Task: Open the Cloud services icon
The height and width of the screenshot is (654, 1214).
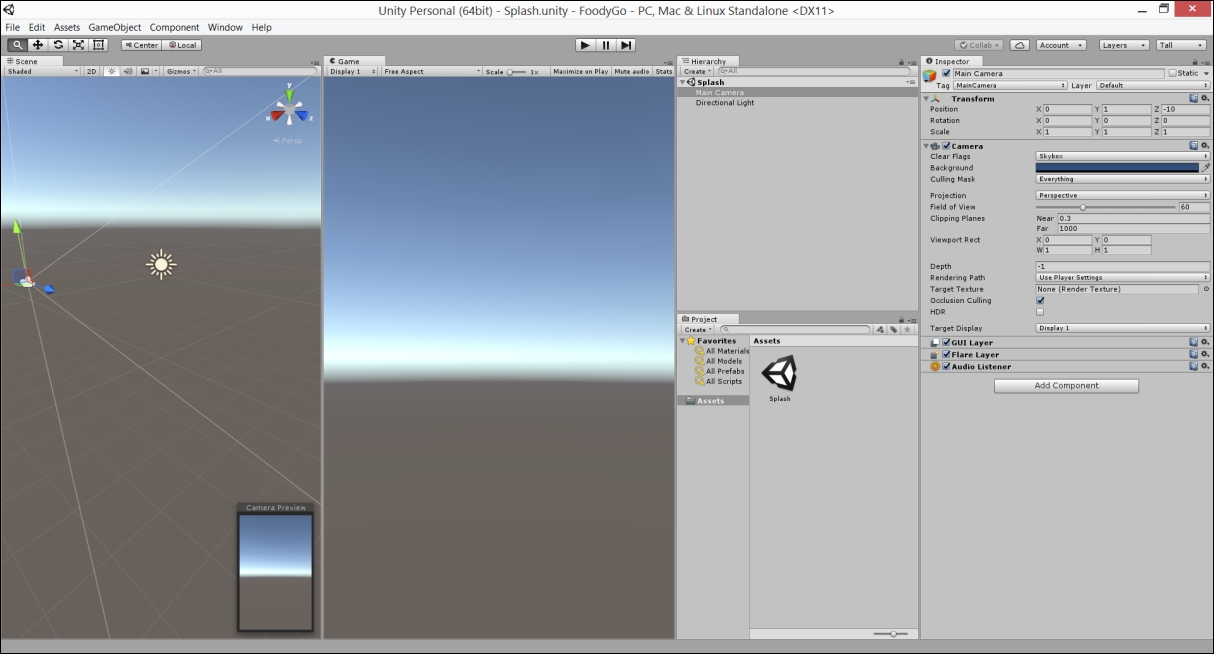Action: (x=1020, y=45)
